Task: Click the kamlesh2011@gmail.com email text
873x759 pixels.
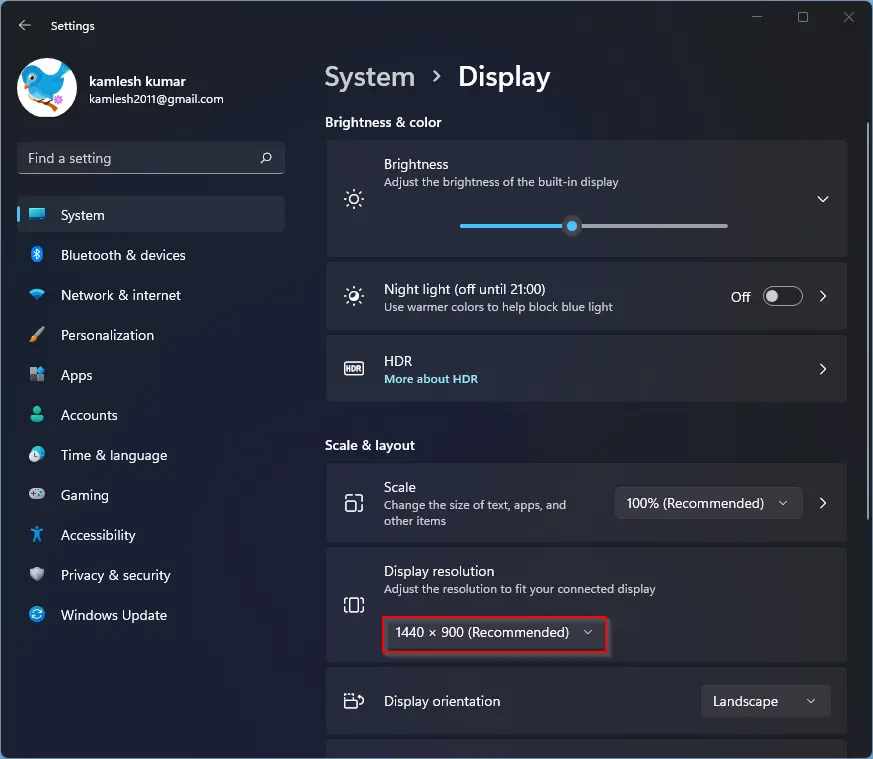Action: point(156,99)
